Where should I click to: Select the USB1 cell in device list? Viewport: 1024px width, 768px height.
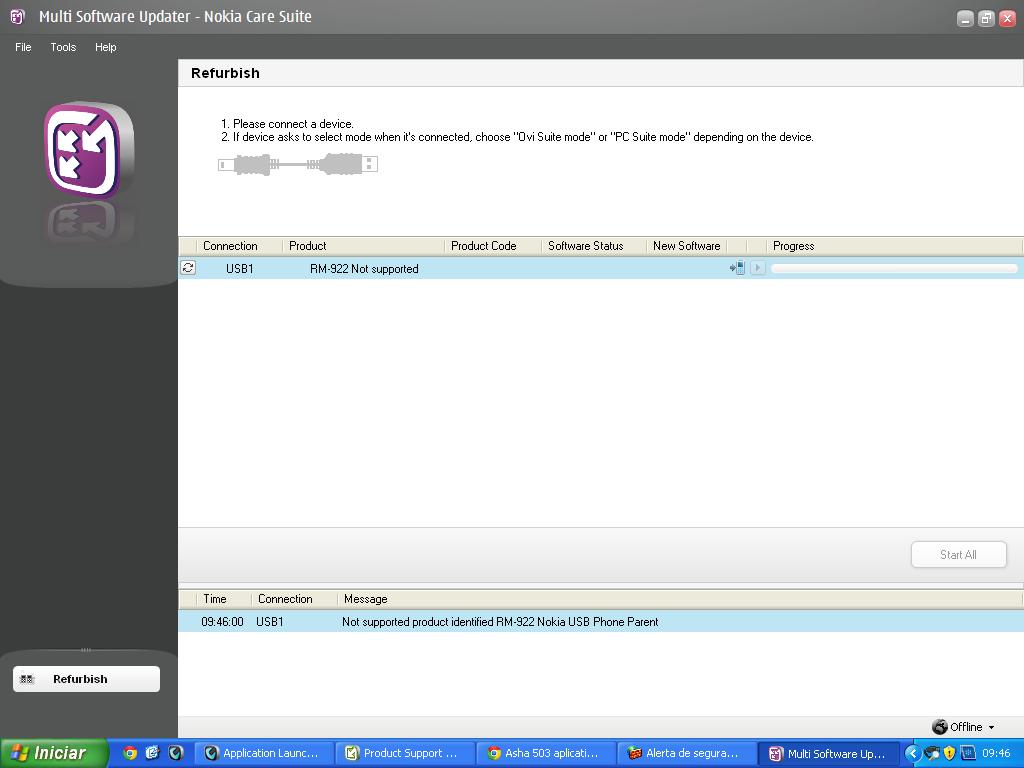(x=240, y=268)
